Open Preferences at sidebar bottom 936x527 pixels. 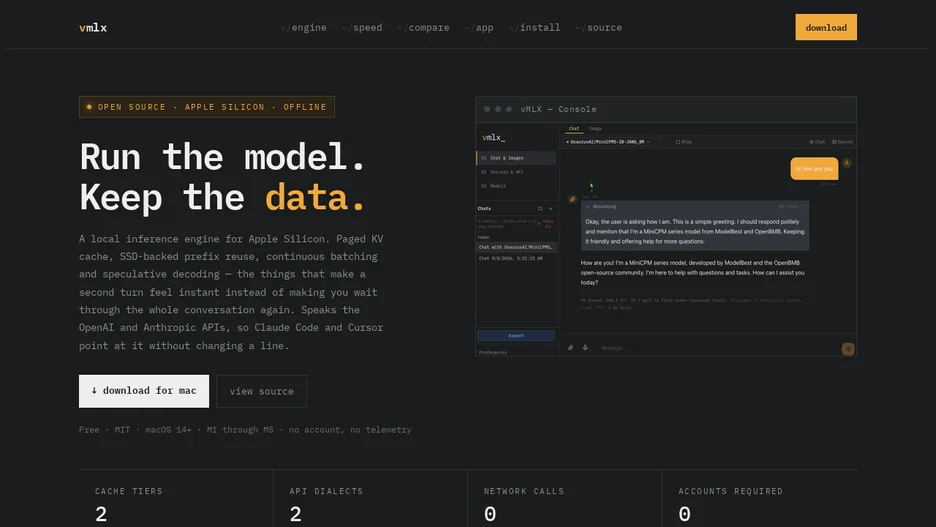coord(493,352)
